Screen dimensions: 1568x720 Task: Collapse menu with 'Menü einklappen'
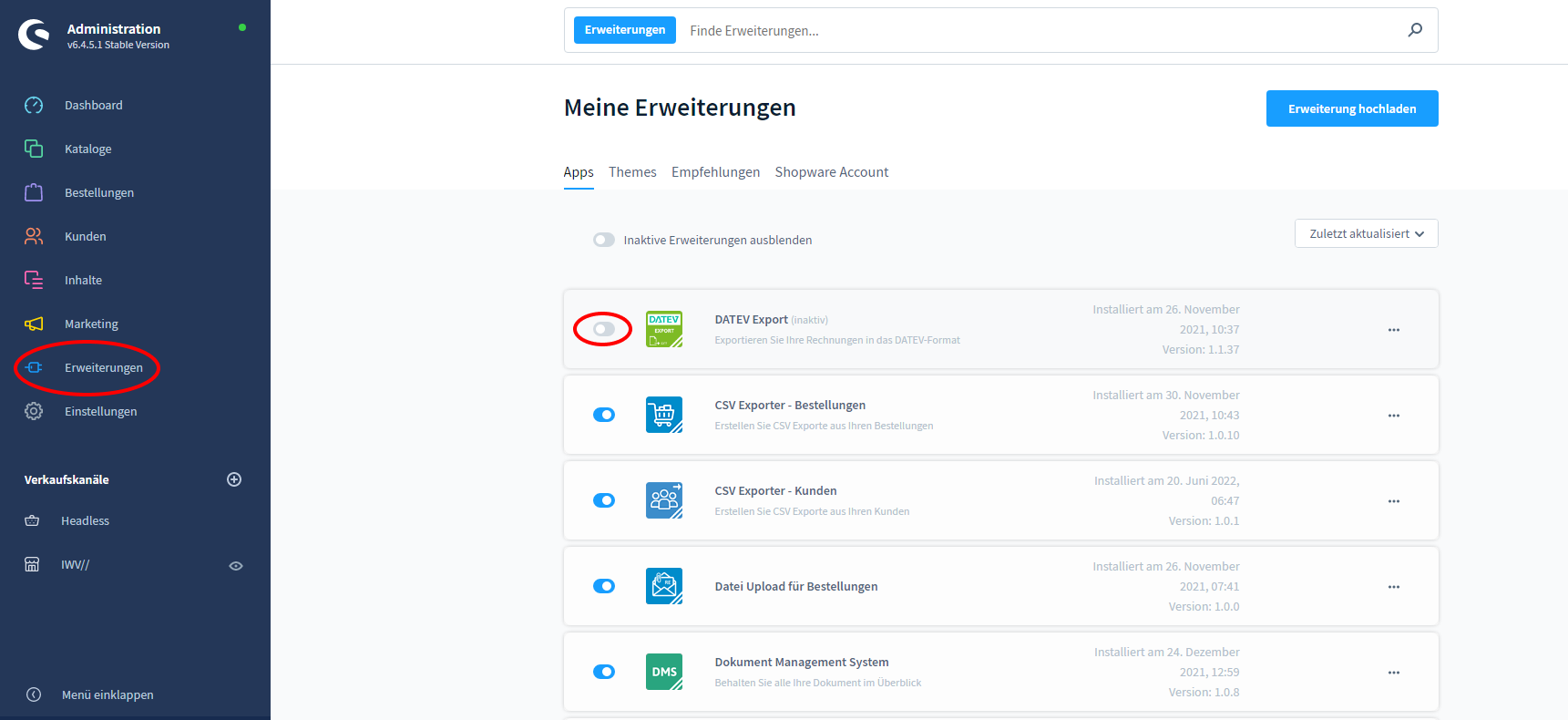[x=107, y=694]
